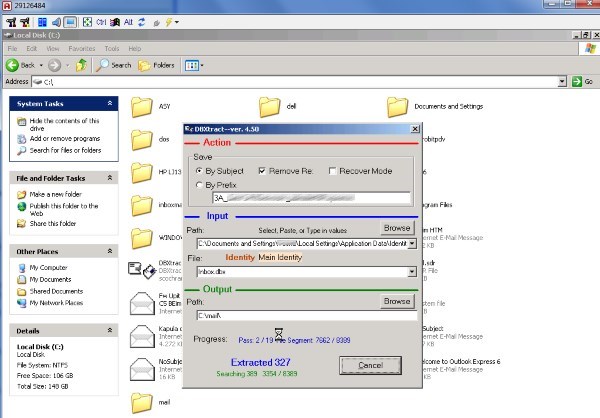Click the prefix text field in DBXtract
Image resolution: width=600 pixels, height=418 pixels.
coord(311,198)
